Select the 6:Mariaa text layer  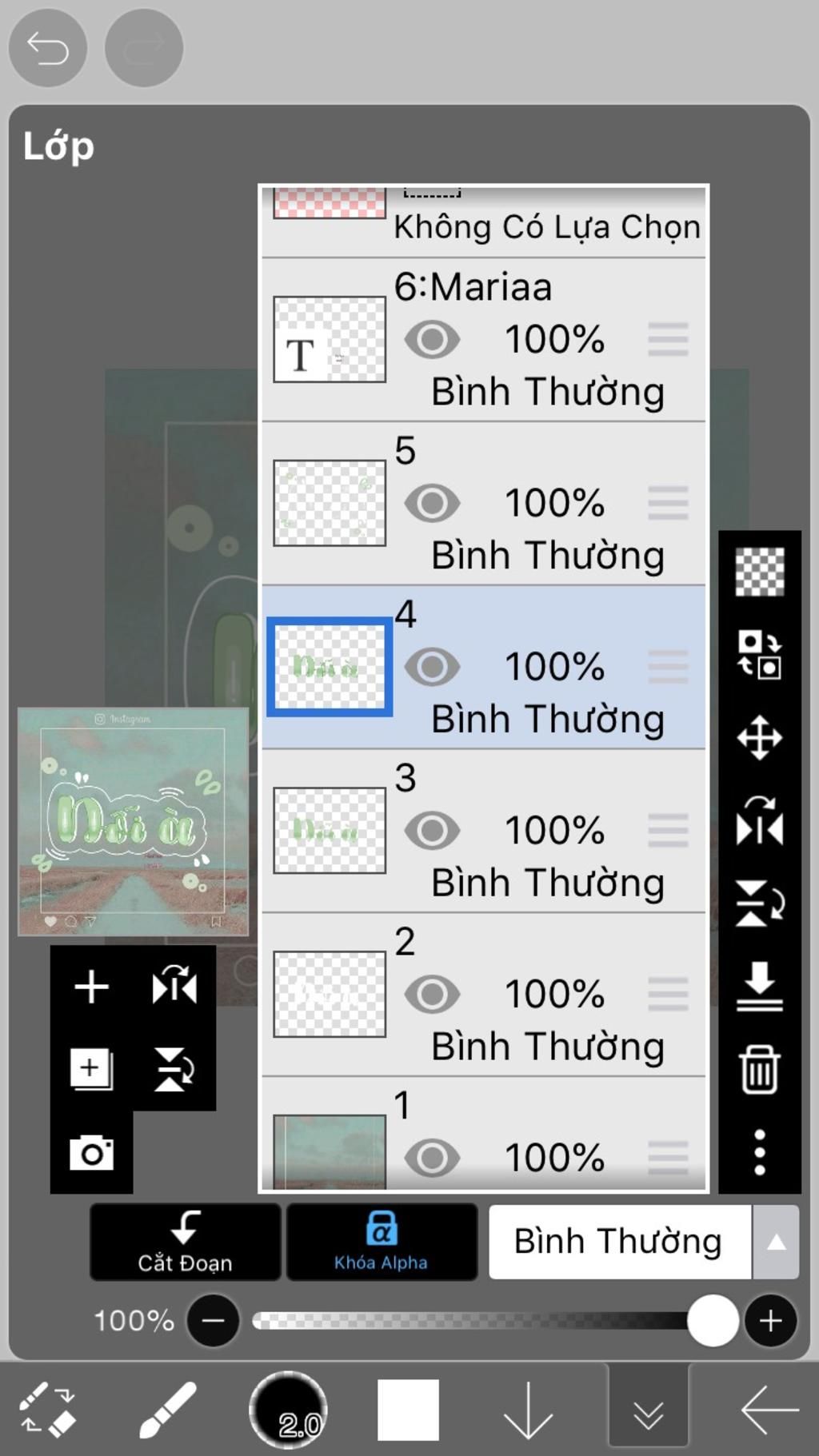click(484, 339)
